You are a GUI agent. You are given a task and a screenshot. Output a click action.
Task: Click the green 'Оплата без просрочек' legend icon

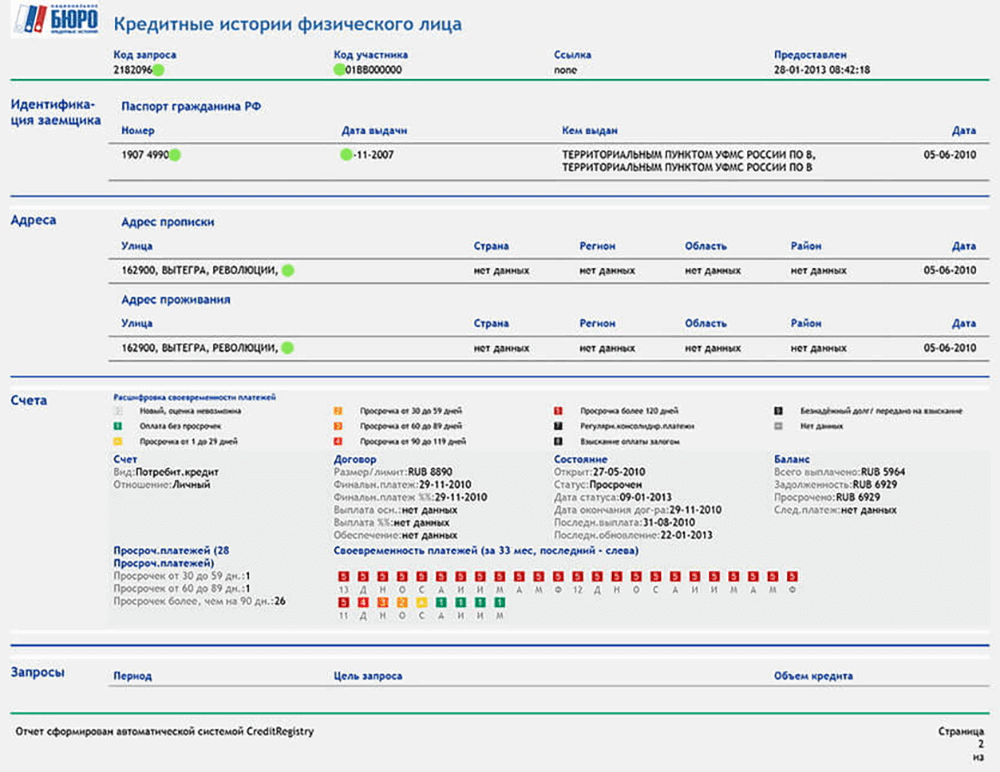tap(118, 425)
